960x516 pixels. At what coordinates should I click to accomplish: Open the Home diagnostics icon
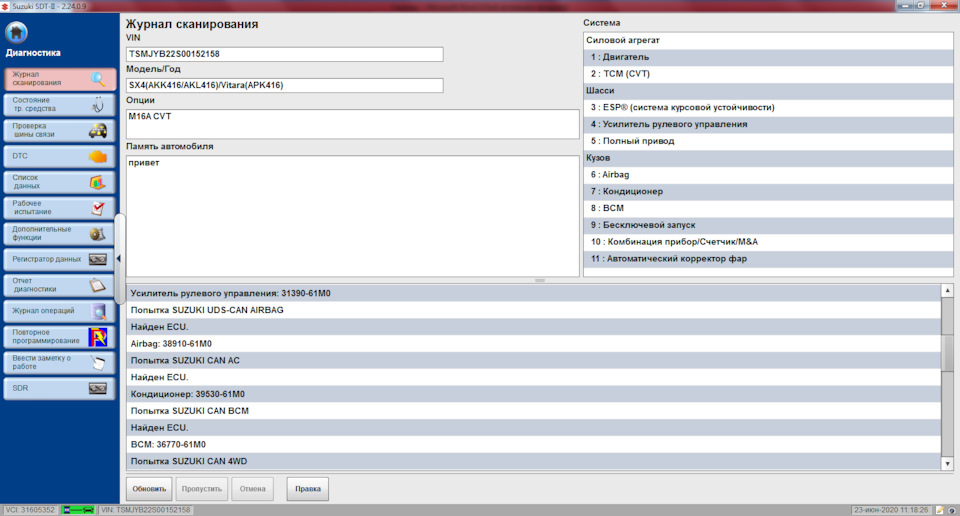17,33
